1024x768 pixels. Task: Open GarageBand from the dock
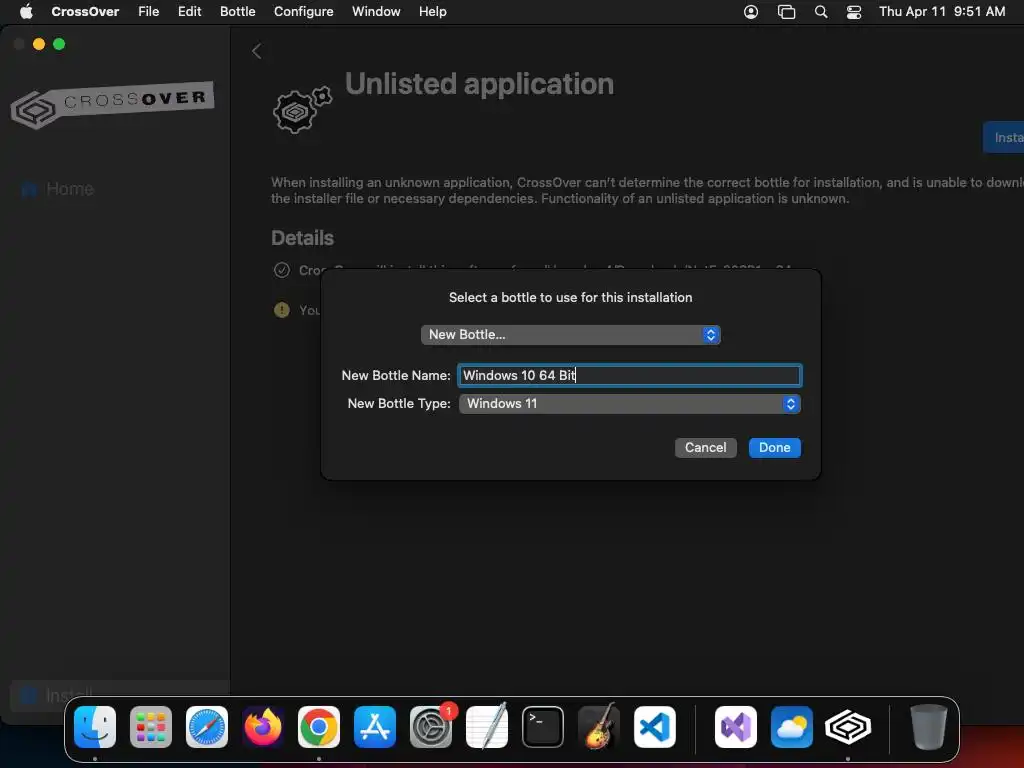point(599,727)
